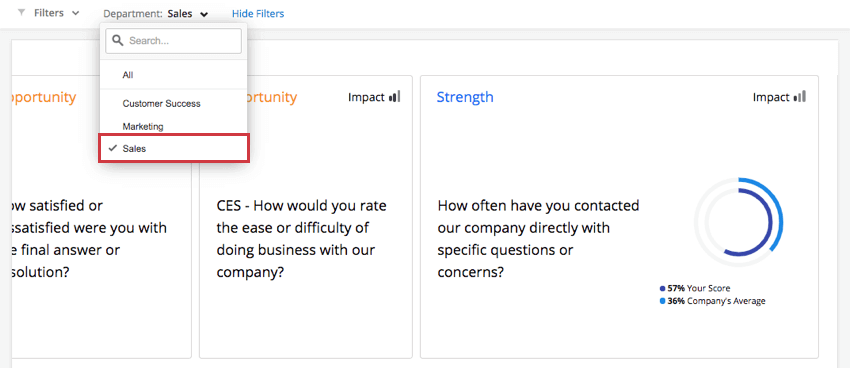Click the donut chart on Strength card

[x=738, y=222]
